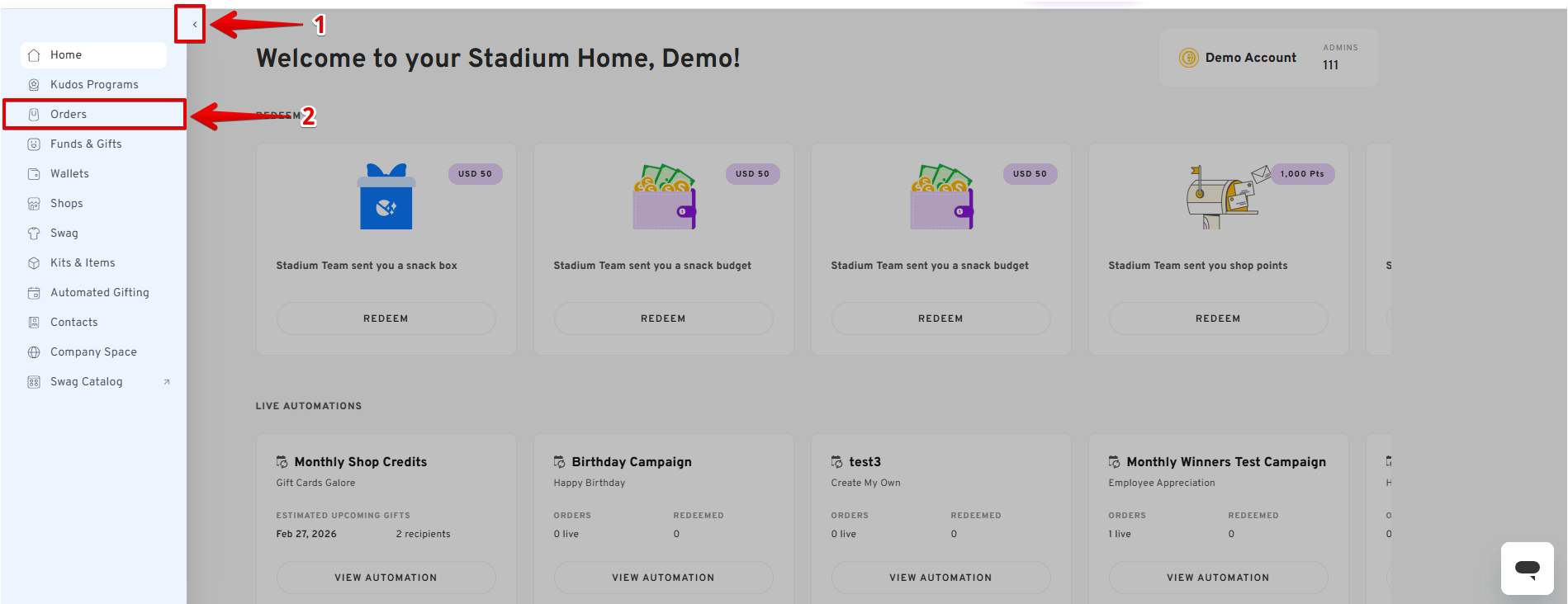
Task: Open Automated Gifting from the sidebar
Action: click(x=99, y=293)
